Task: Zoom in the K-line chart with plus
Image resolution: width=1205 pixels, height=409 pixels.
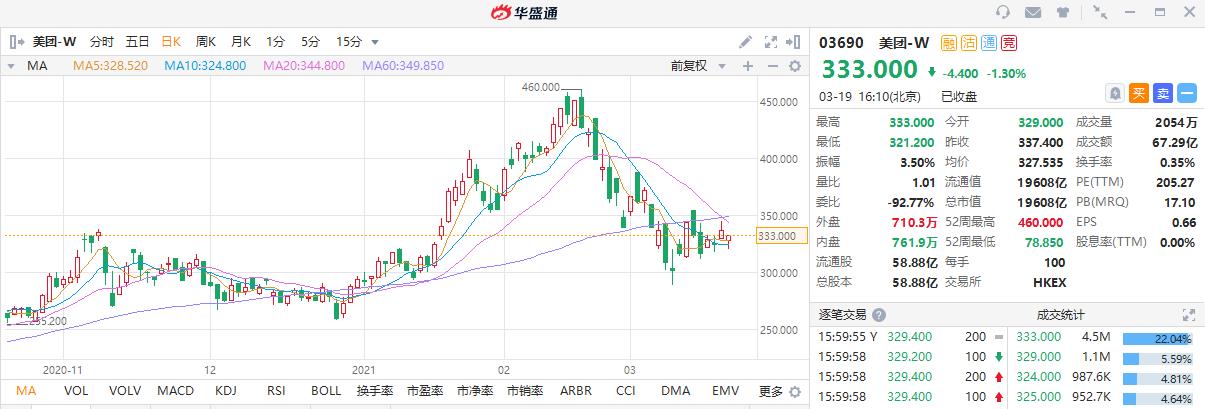Action: (x=747, y=66)
